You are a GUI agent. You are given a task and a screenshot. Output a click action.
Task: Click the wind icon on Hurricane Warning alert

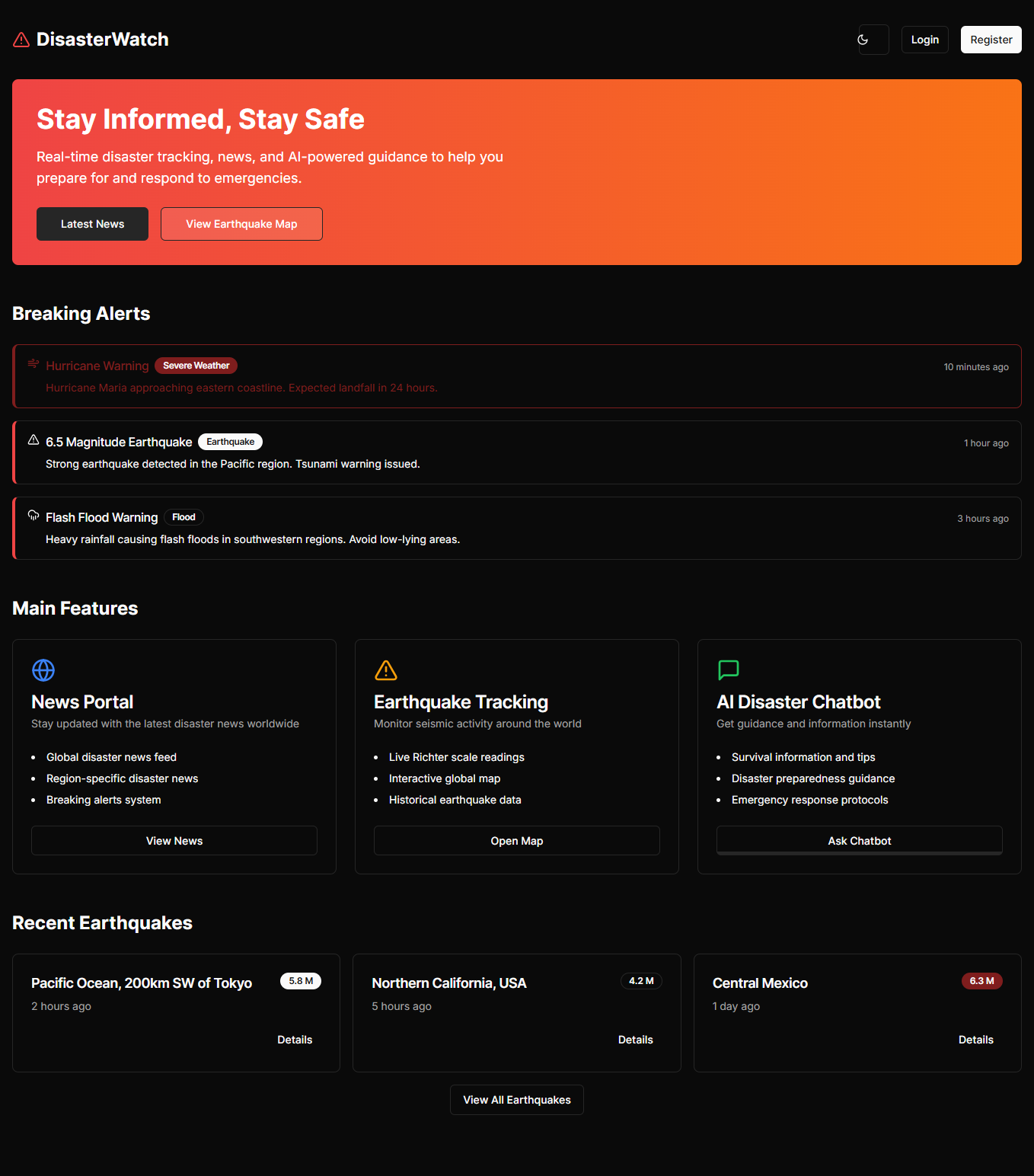[33, 364]
